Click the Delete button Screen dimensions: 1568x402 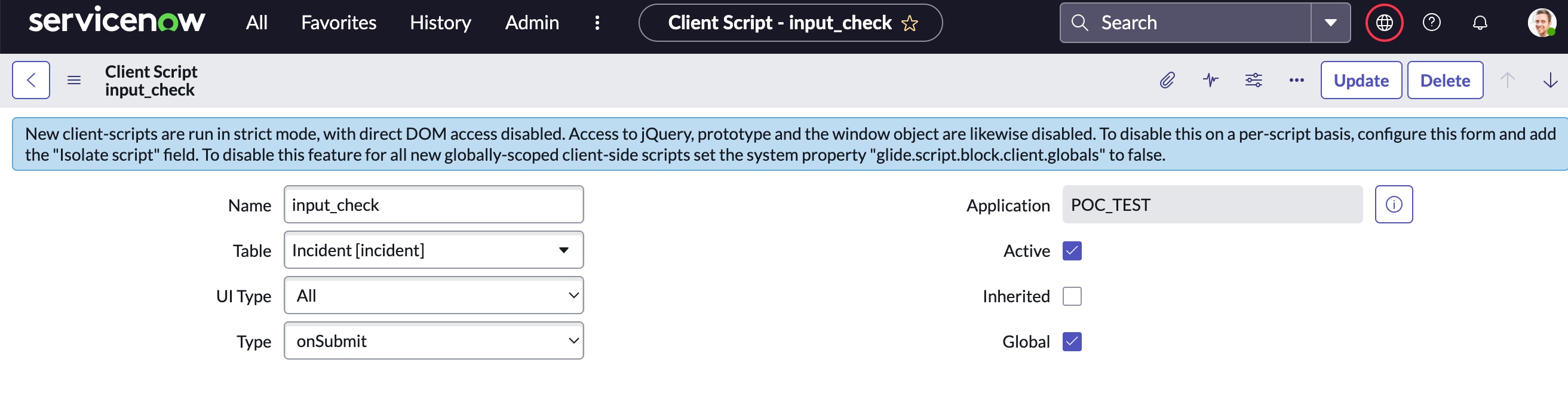[x=1444, y=80]
